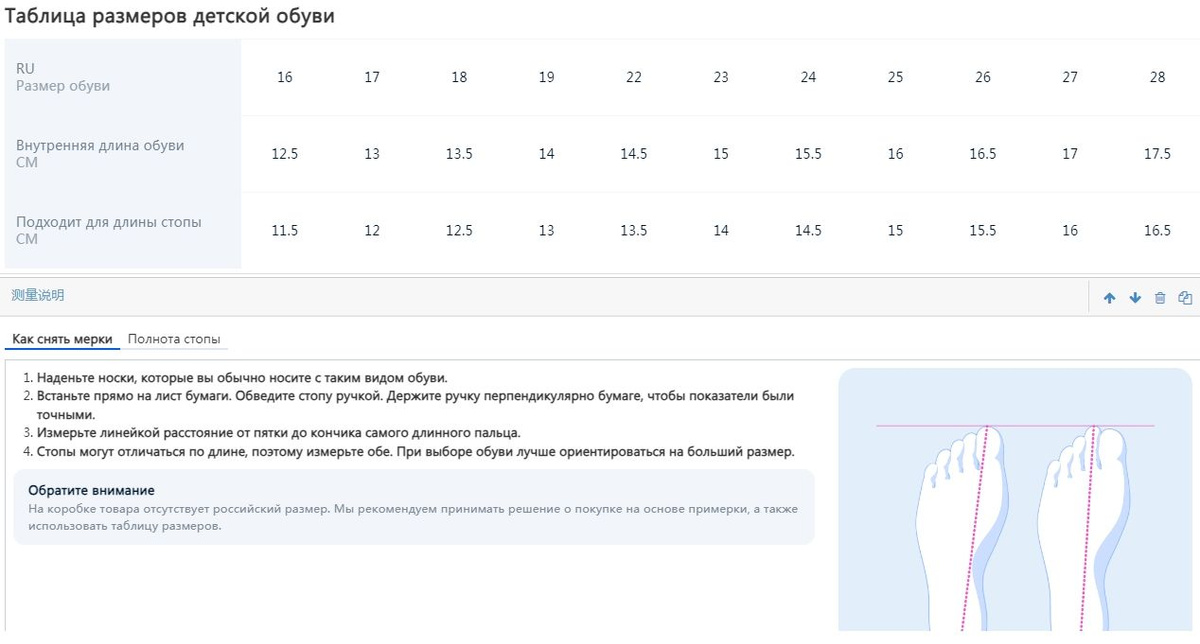Move the section up with the arrow icon
Viewport: 1200px width, 644px height.
tap(1109, 298)
